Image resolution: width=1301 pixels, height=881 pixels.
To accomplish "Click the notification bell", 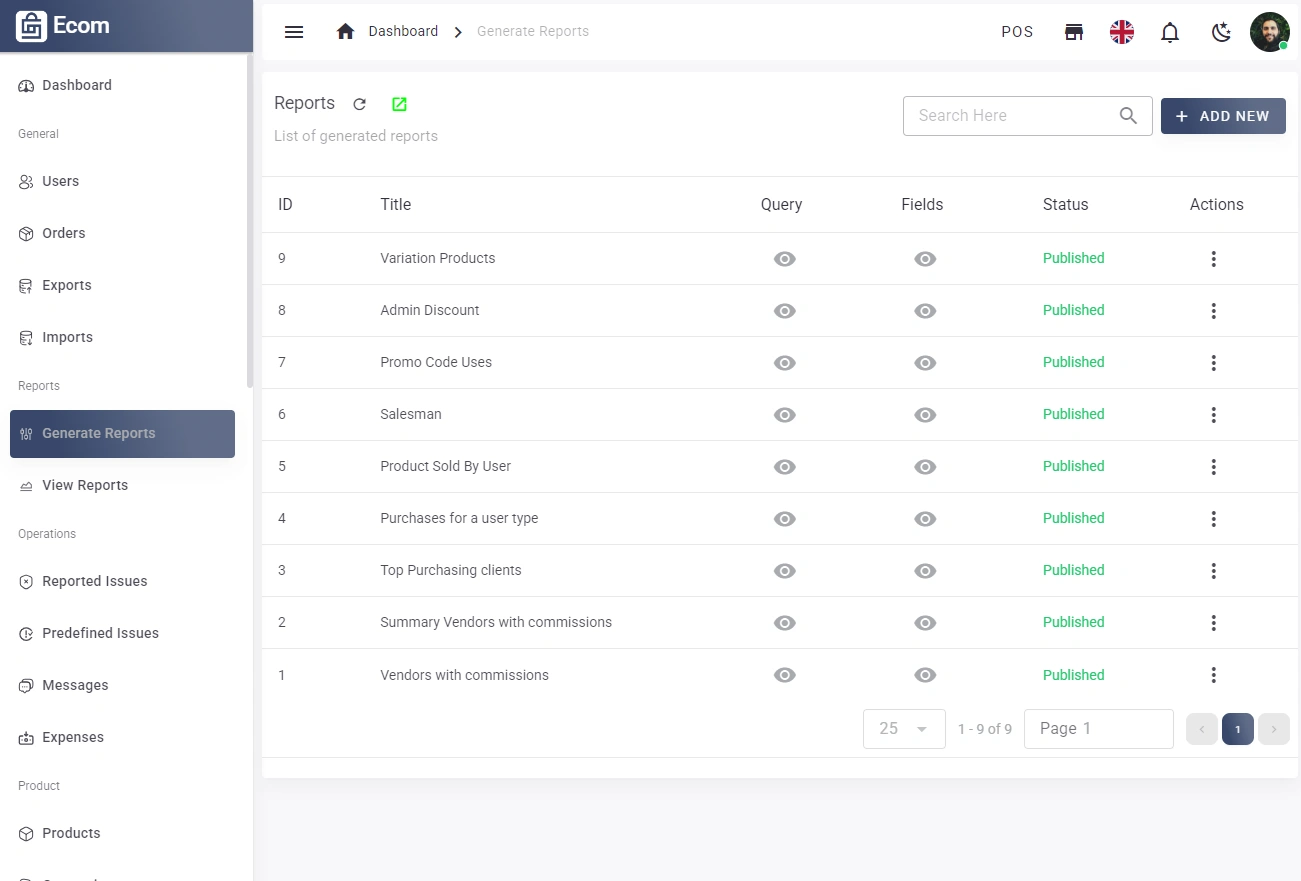I will 1170,31.
